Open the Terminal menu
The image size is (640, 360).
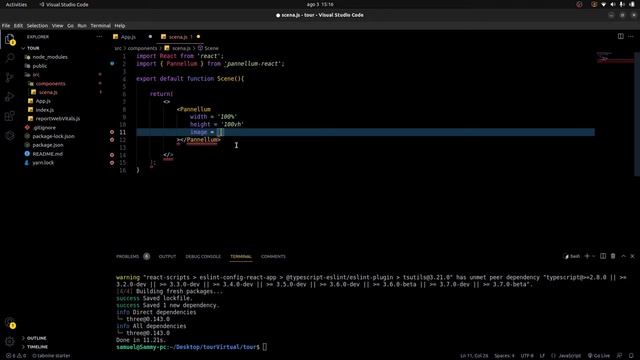tap(100, 25)
